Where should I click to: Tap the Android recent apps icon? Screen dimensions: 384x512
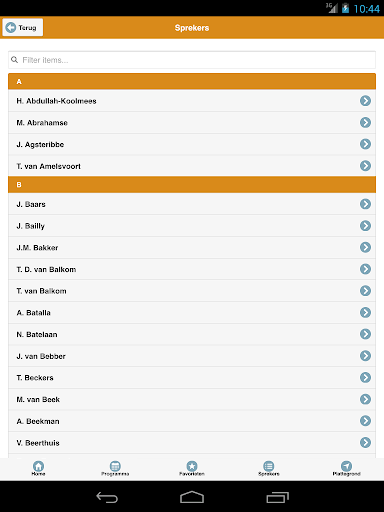[277, 497]
